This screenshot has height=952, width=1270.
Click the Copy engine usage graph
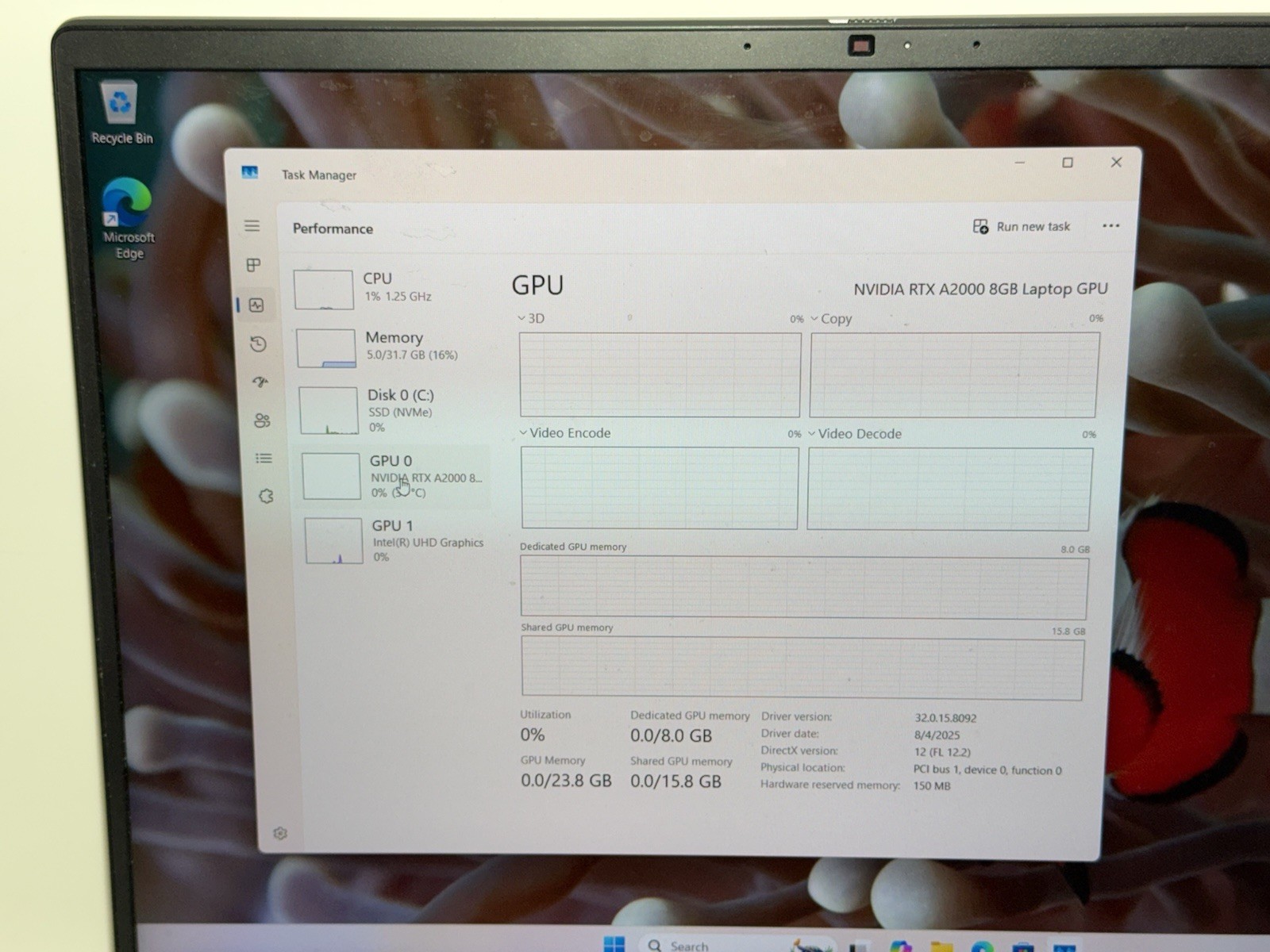[x=954, y=374]
